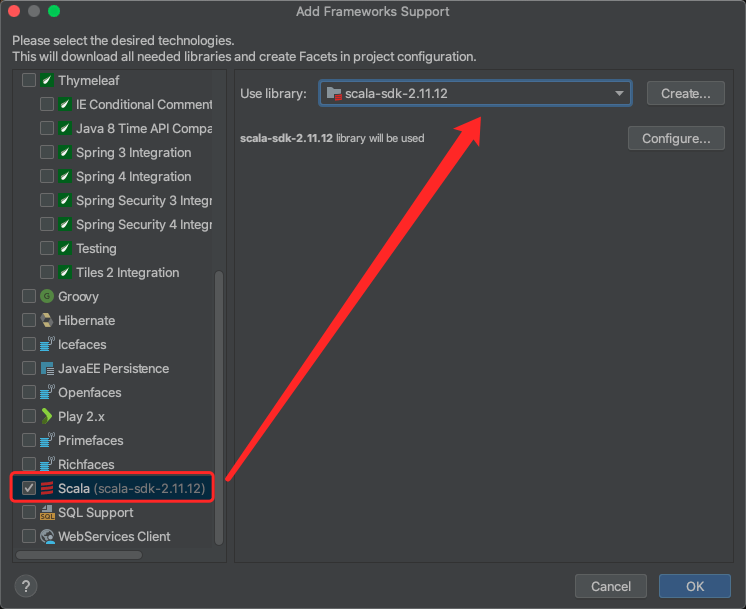Enable the Groovy checkbox
The width and height of the screenshot is (746, 609).
[x=29, y=296]
